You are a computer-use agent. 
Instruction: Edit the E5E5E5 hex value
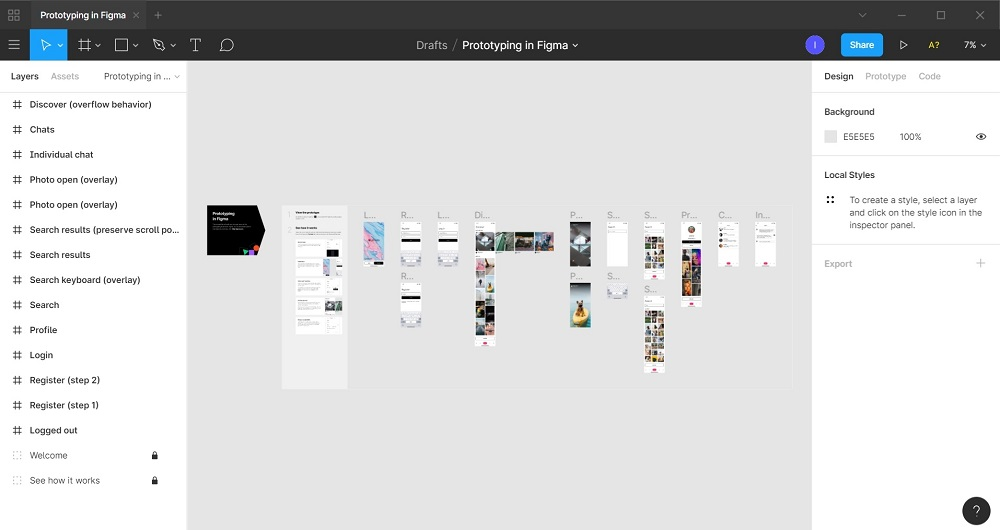pyautogui.click(x=858, y=136)
